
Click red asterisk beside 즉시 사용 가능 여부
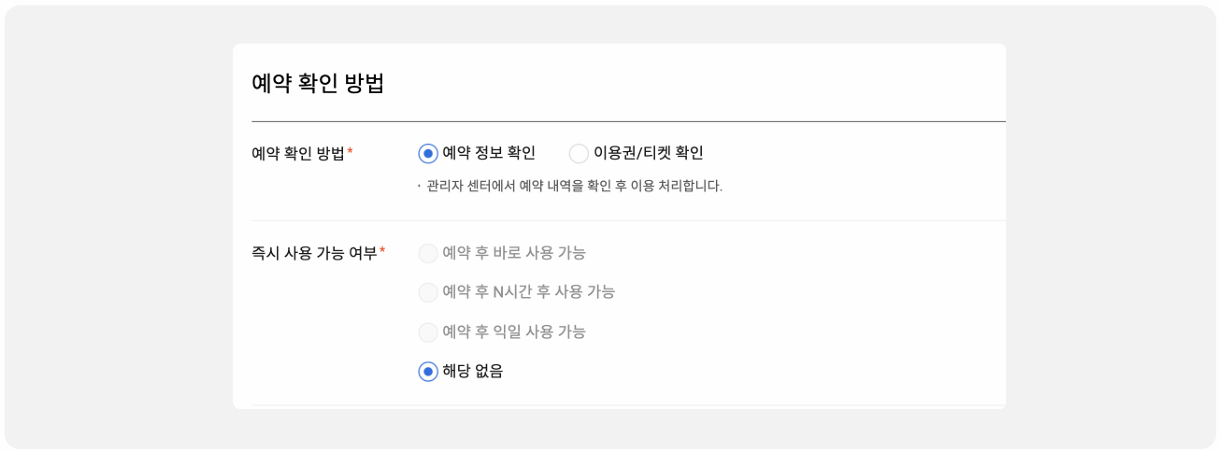(x=382, y=251)
